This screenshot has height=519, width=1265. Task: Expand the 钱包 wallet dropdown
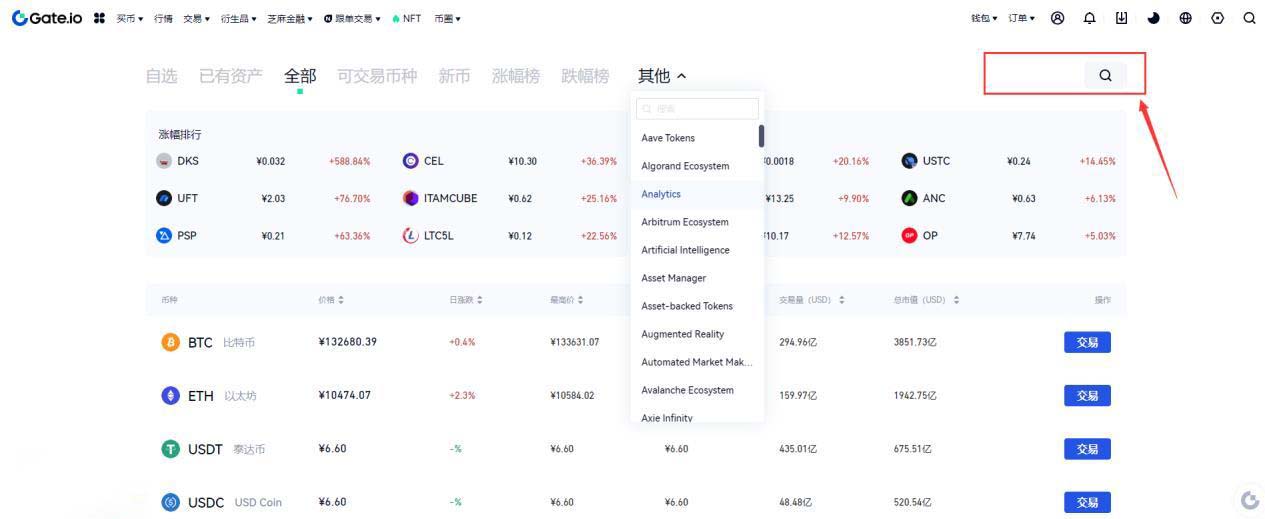tap(984, 18)
